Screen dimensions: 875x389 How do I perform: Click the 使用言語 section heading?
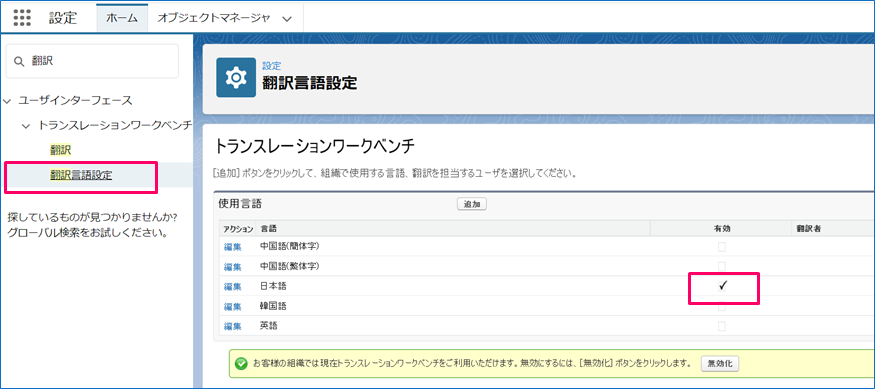(x=240, y=204)
